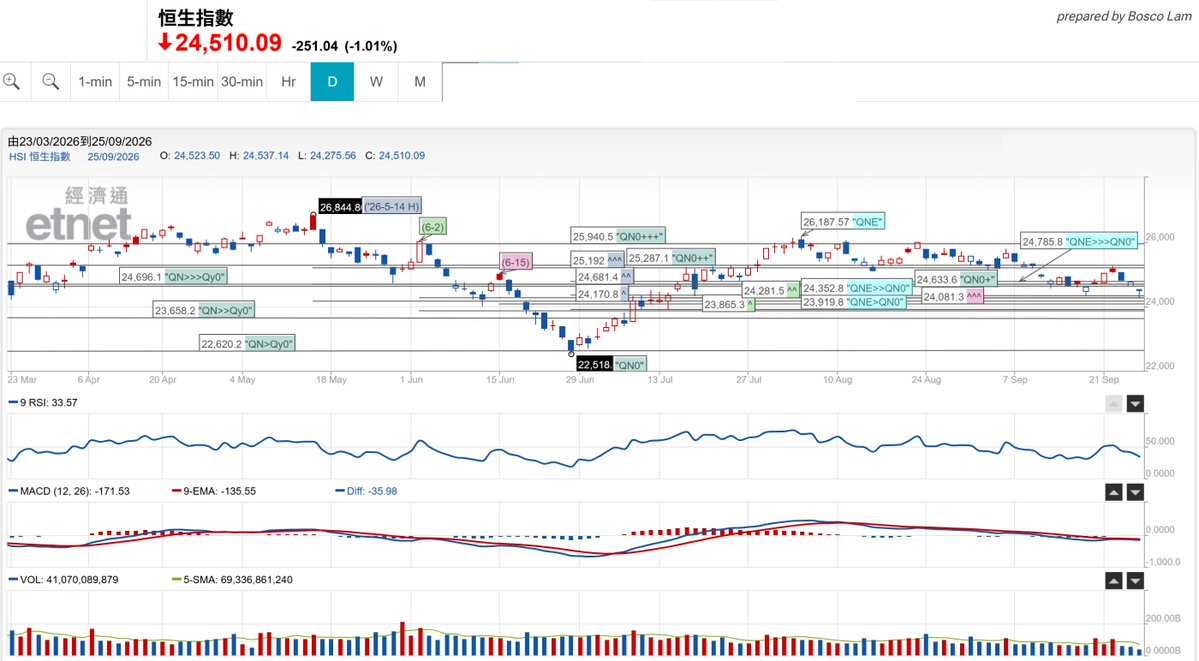Click the 22,620.2 "QN>Qy0" label
Image resolution: width=1199 pixels, height=661 pixels.
(247, 344)
